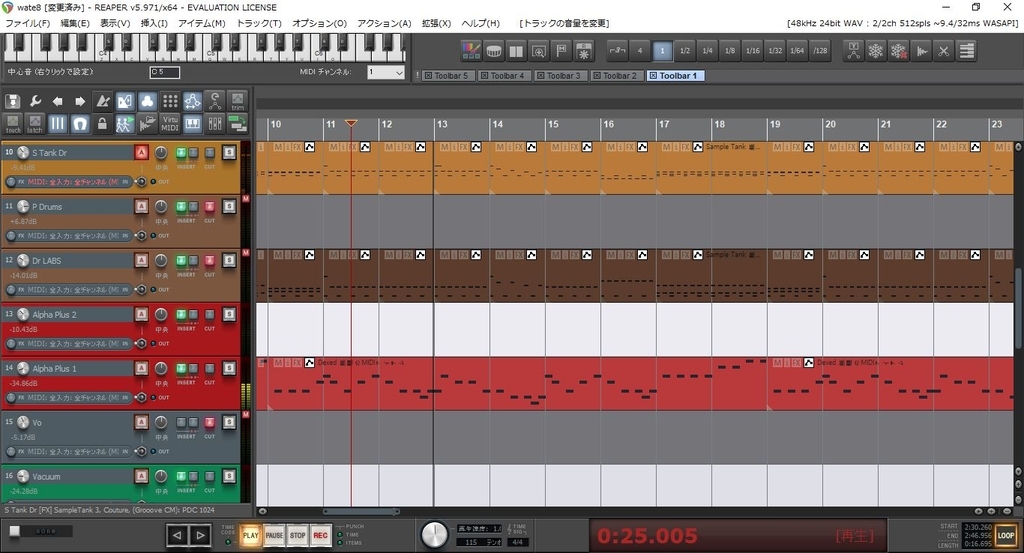This screenshot has width=1024, height=553.
Task: Click the go-to-next transport arrow
Action: tap(200, 535)
